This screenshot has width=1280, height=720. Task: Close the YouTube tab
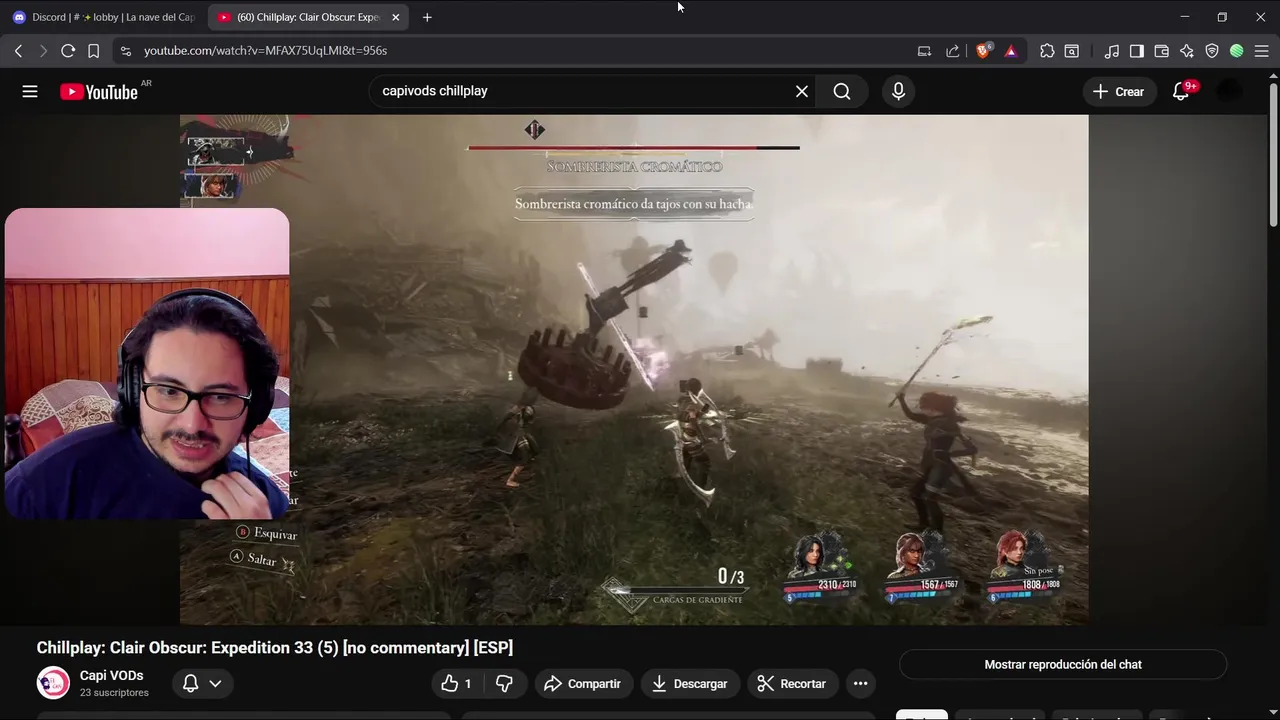pyautogui.click(x=395, y=17)
